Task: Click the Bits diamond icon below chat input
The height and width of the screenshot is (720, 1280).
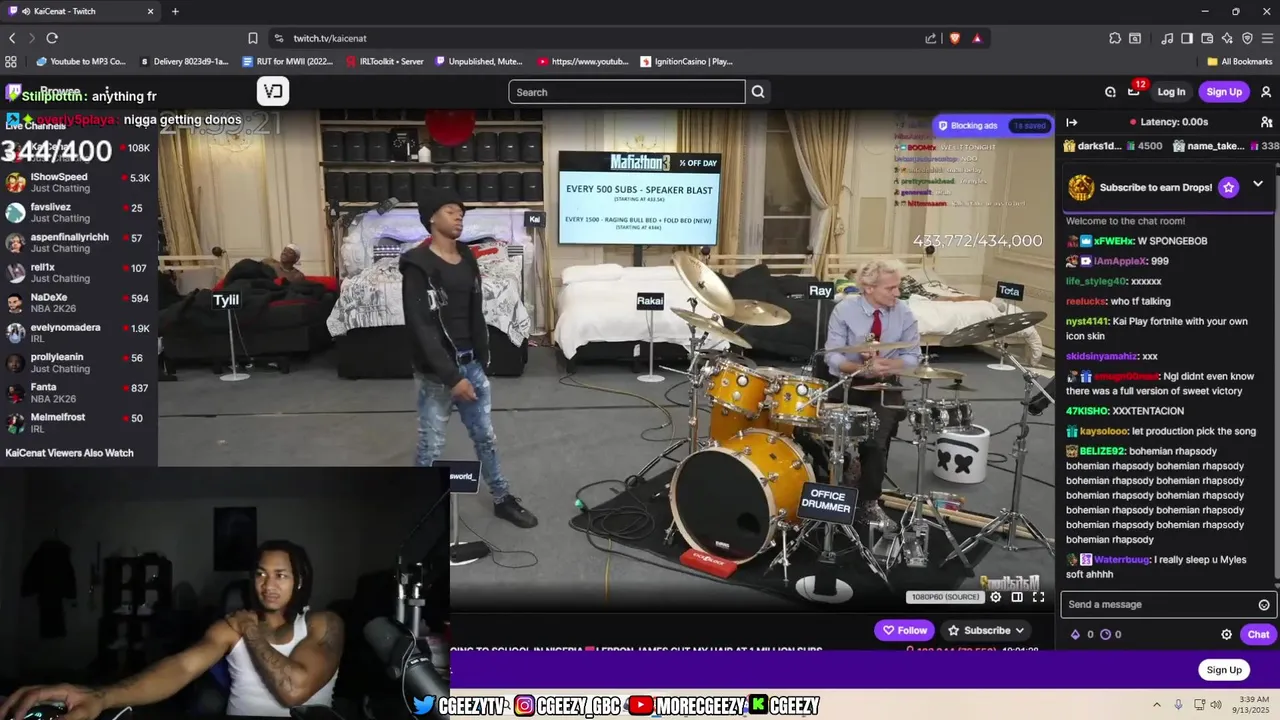Action: pos(1076,634)
